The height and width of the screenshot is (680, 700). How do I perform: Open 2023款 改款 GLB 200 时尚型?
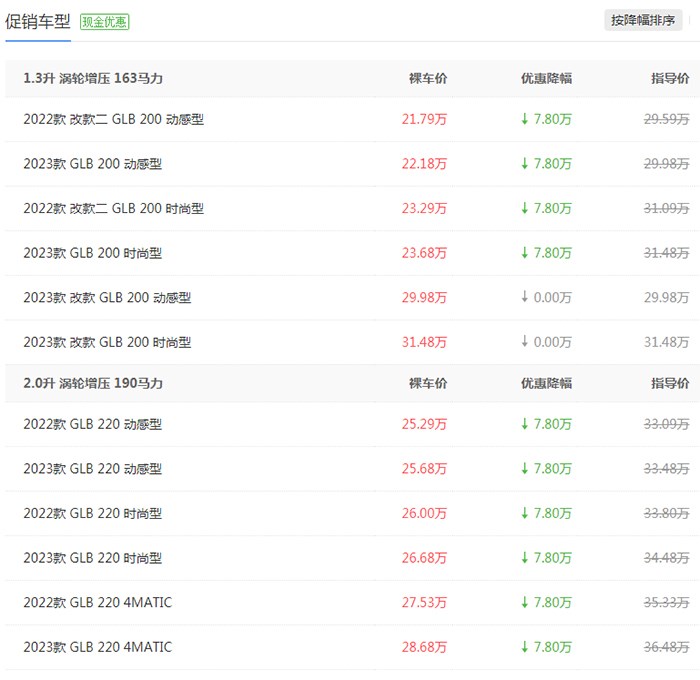pos(107,342)
